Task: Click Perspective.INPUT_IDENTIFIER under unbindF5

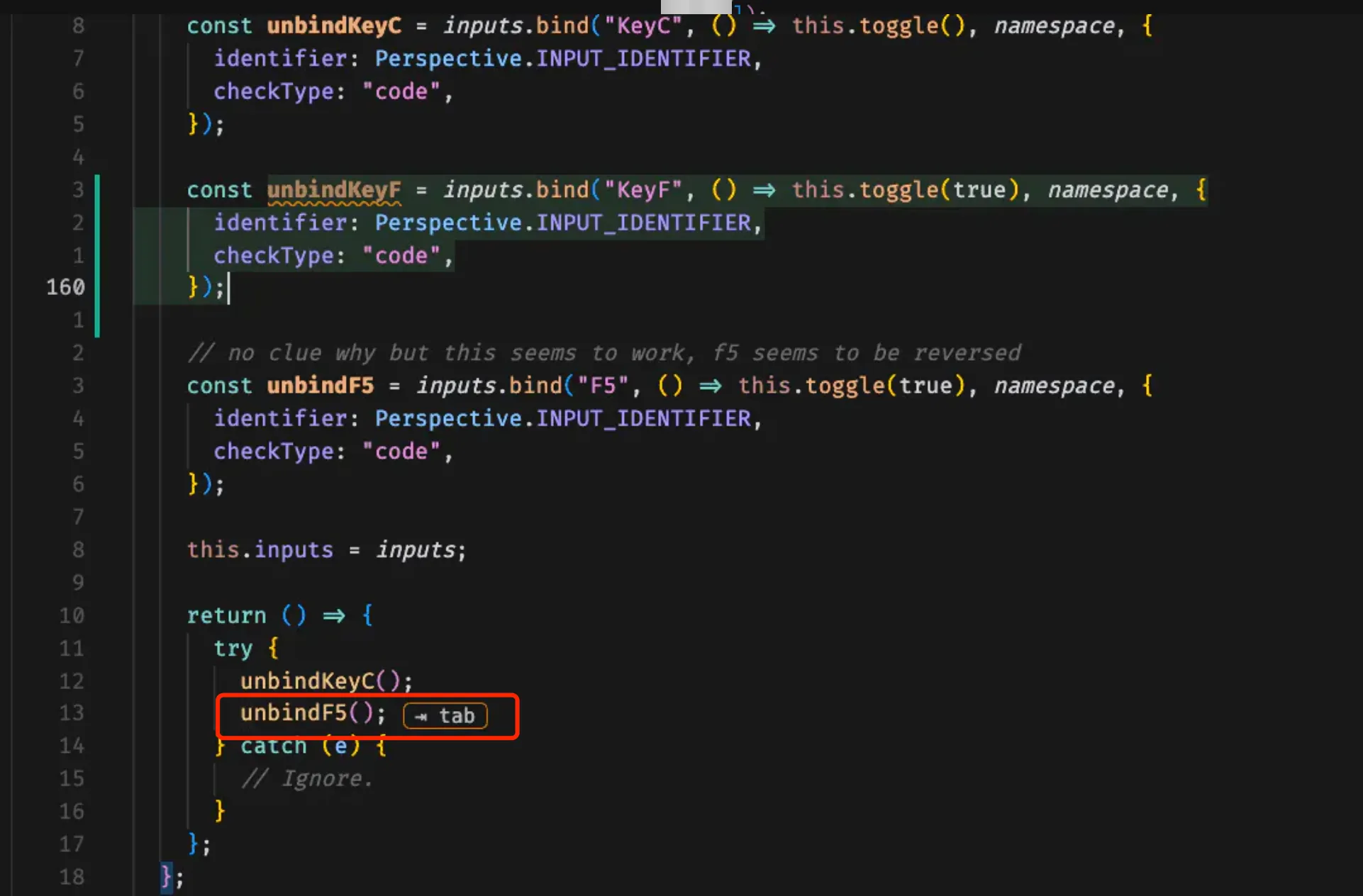Action: tap(562, 419)
